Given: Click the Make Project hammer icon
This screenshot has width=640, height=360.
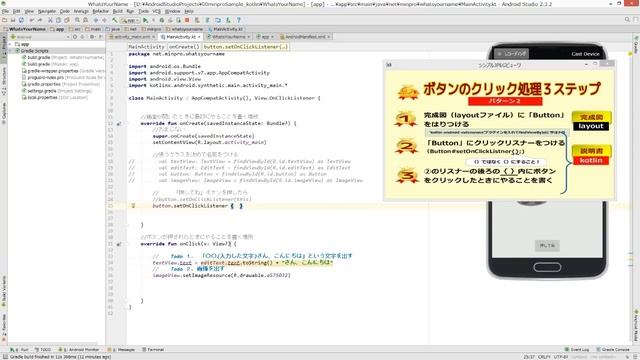Looking at the screenshot, I should [x=115, y=20].
